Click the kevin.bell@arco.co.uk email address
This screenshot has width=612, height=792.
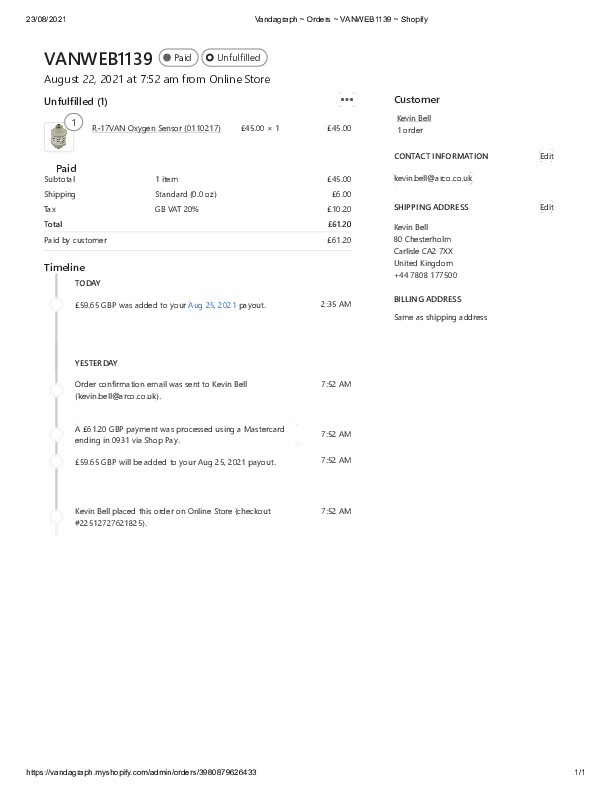pyautogui.click(x=433, y=177)
